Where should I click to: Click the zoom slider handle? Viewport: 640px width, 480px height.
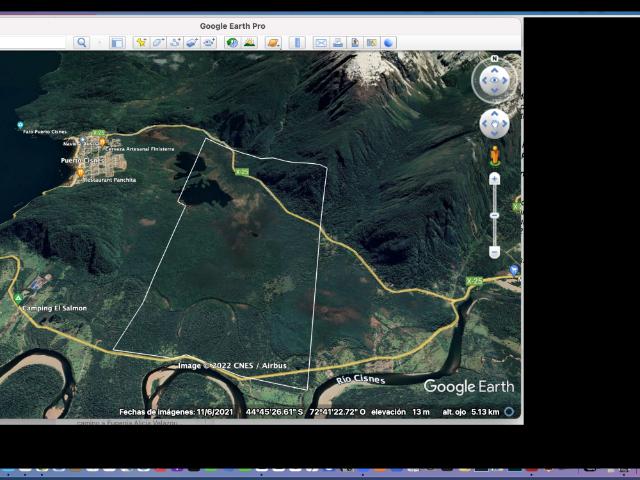pyautogui.click(x=494, y=215)
